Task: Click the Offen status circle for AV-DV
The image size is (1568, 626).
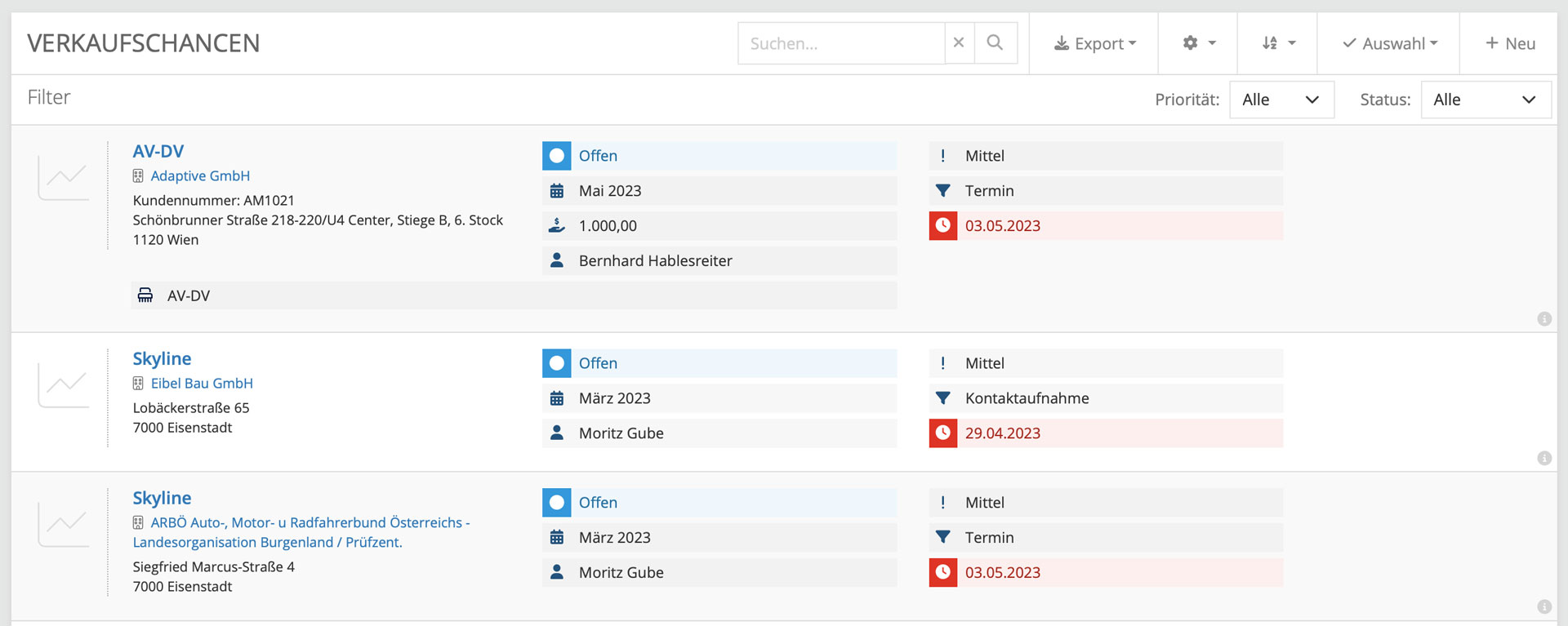Action: 557,156
